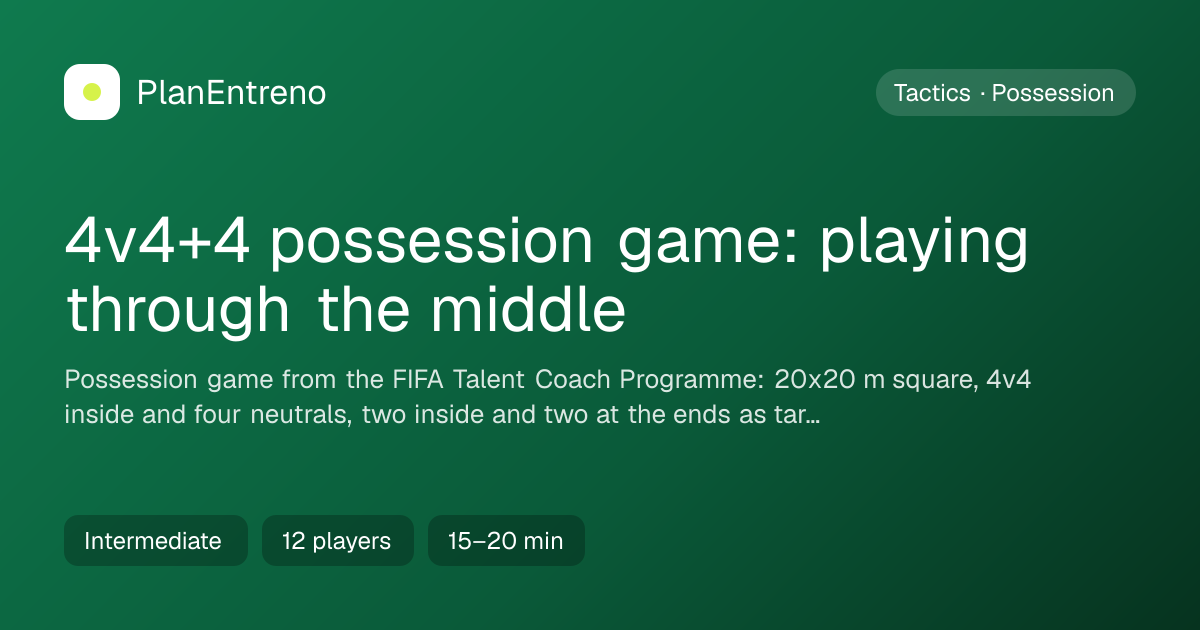Click the 12 players badge
The image size is (1200, 630).
(337, 541)
